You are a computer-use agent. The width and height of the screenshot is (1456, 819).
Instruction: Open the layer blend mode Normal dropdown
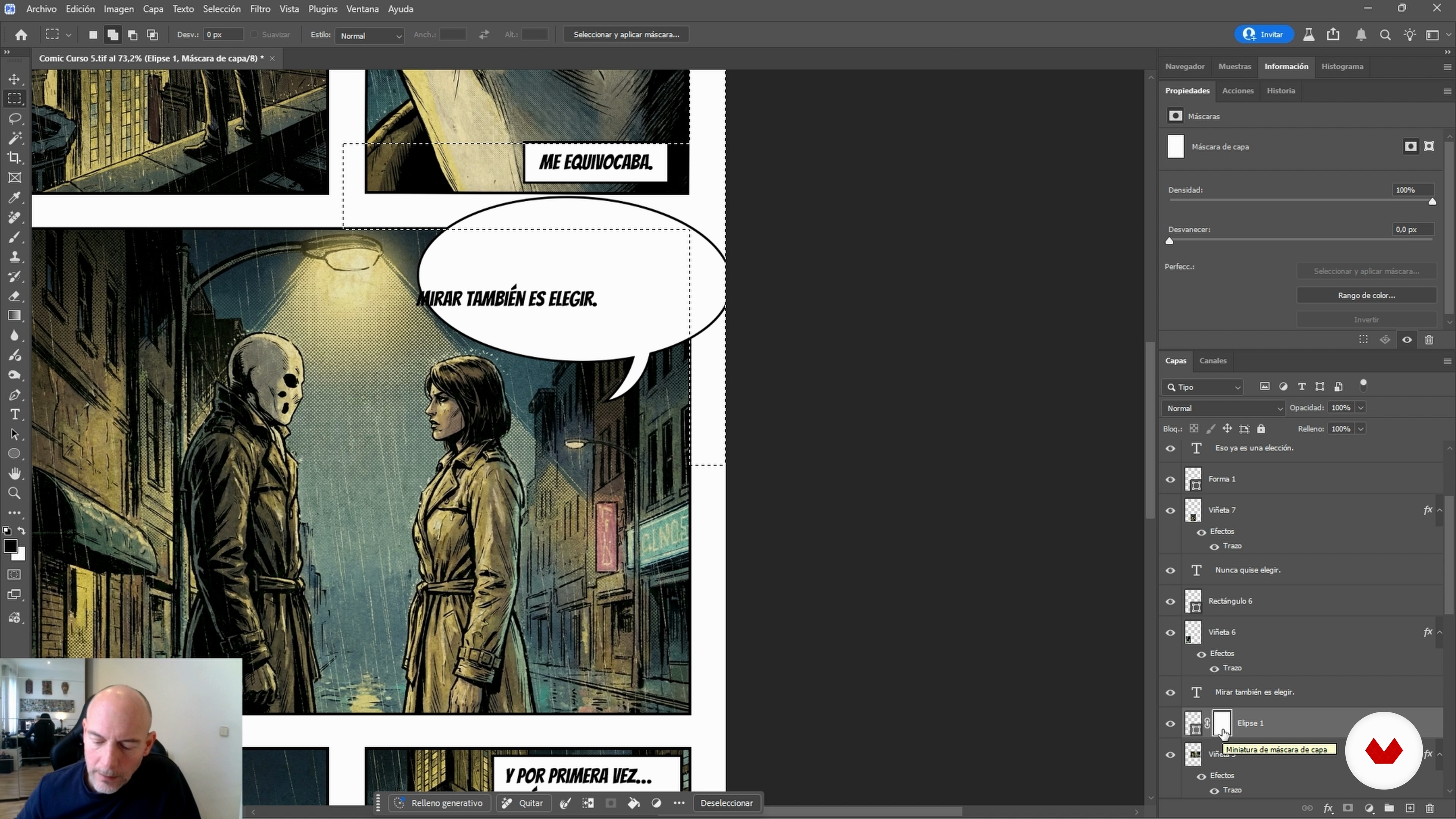coord(1223,408)
